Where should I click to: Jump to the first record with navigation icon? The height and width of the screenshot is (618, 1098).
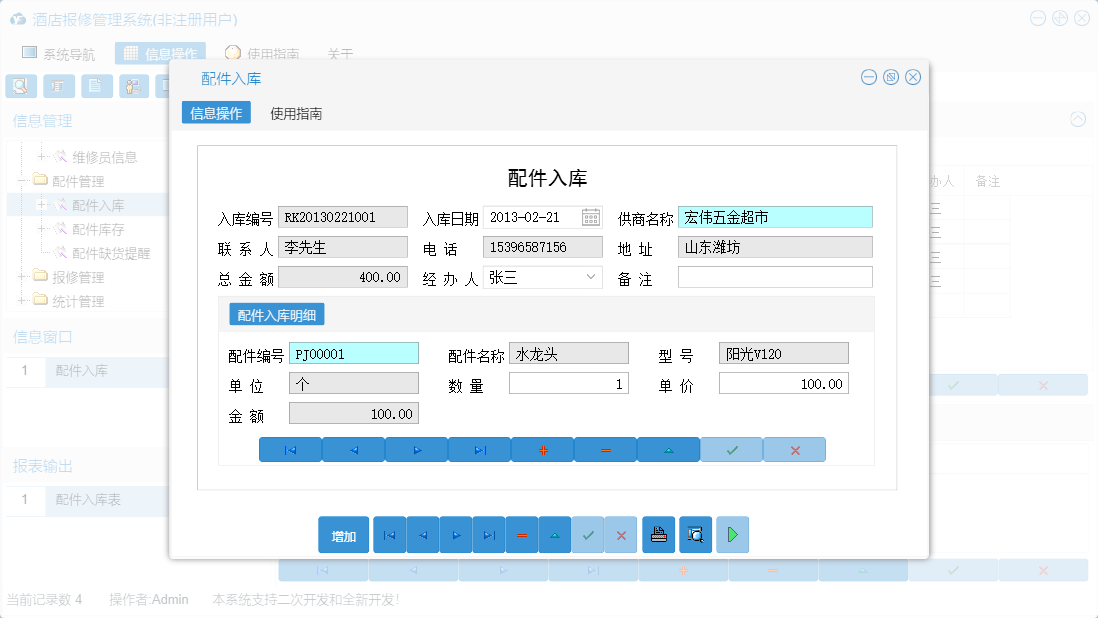click(x=389, y=534)
